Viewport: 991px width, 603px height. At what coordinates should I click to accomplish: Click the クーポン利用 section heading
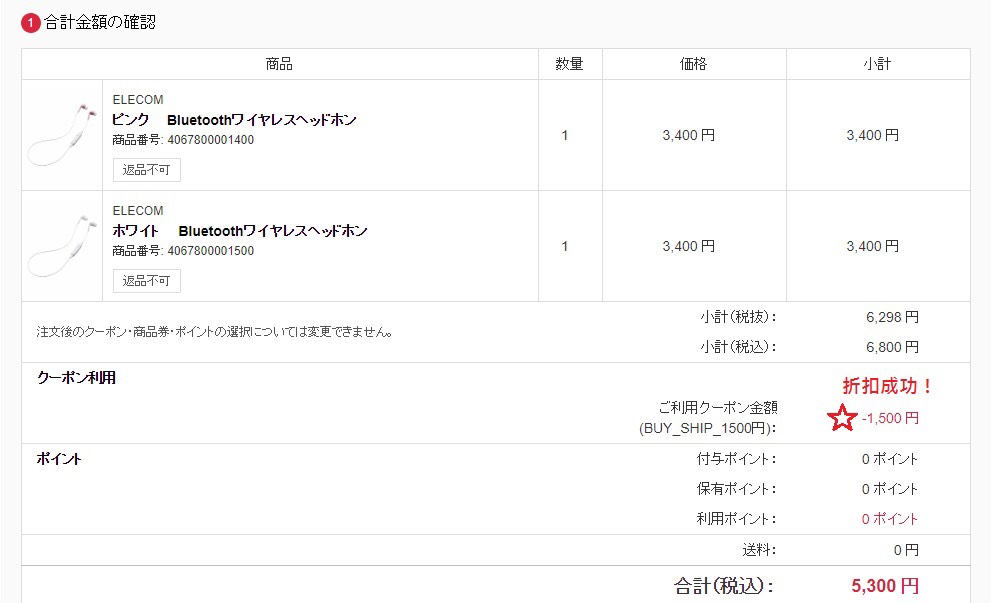(76, 378)
